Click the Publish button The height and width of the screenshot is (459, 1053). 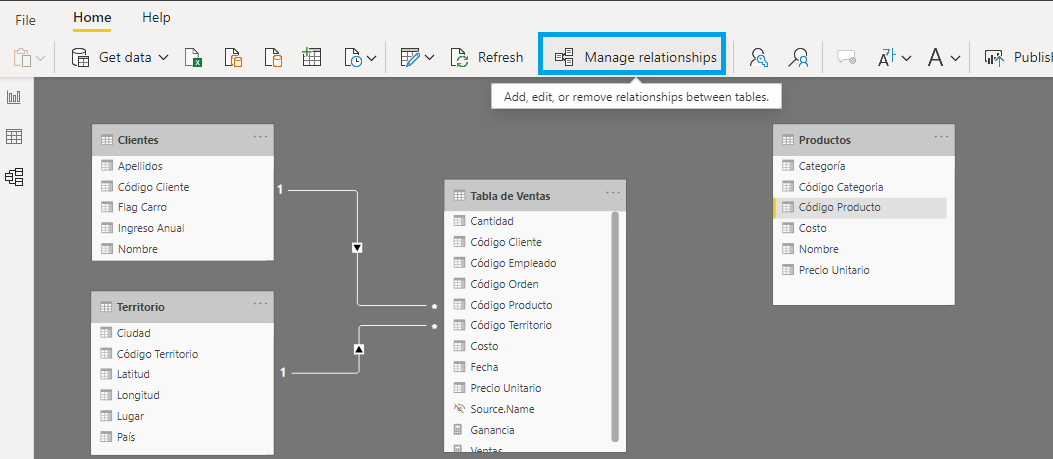tap(1017, 58)
